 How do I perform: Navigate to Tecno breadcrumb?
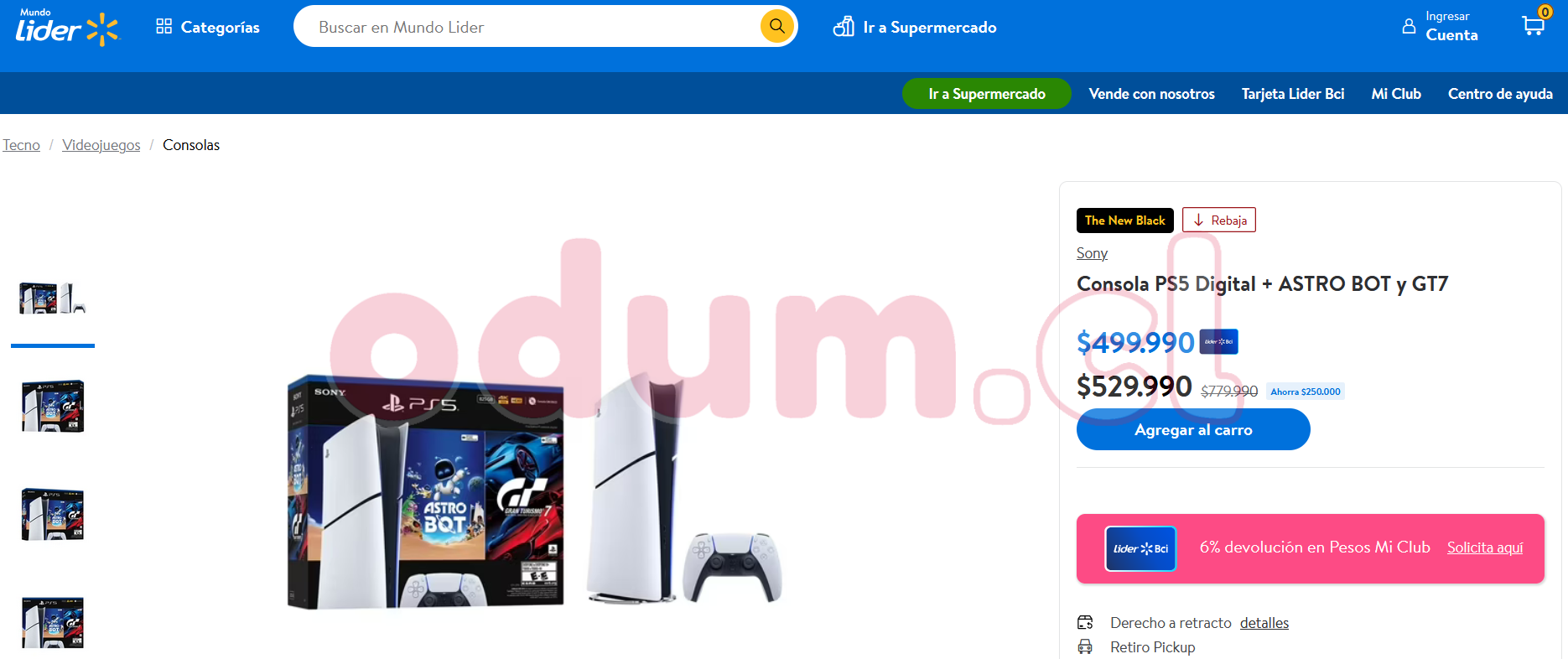coord(21,145)
